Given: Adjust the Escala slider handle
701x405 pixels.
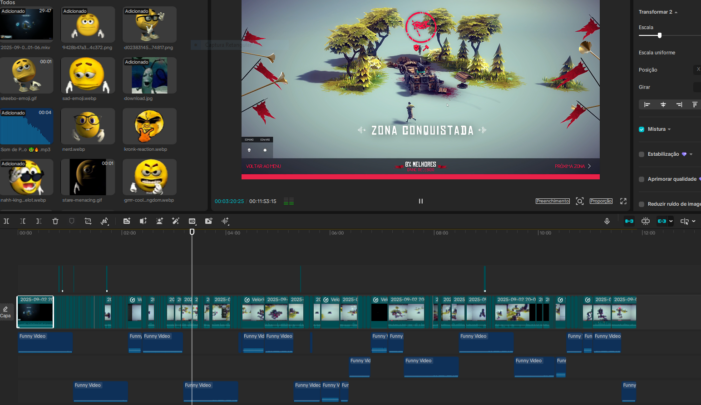Looking at the screenshot, I should coord(659,35).
